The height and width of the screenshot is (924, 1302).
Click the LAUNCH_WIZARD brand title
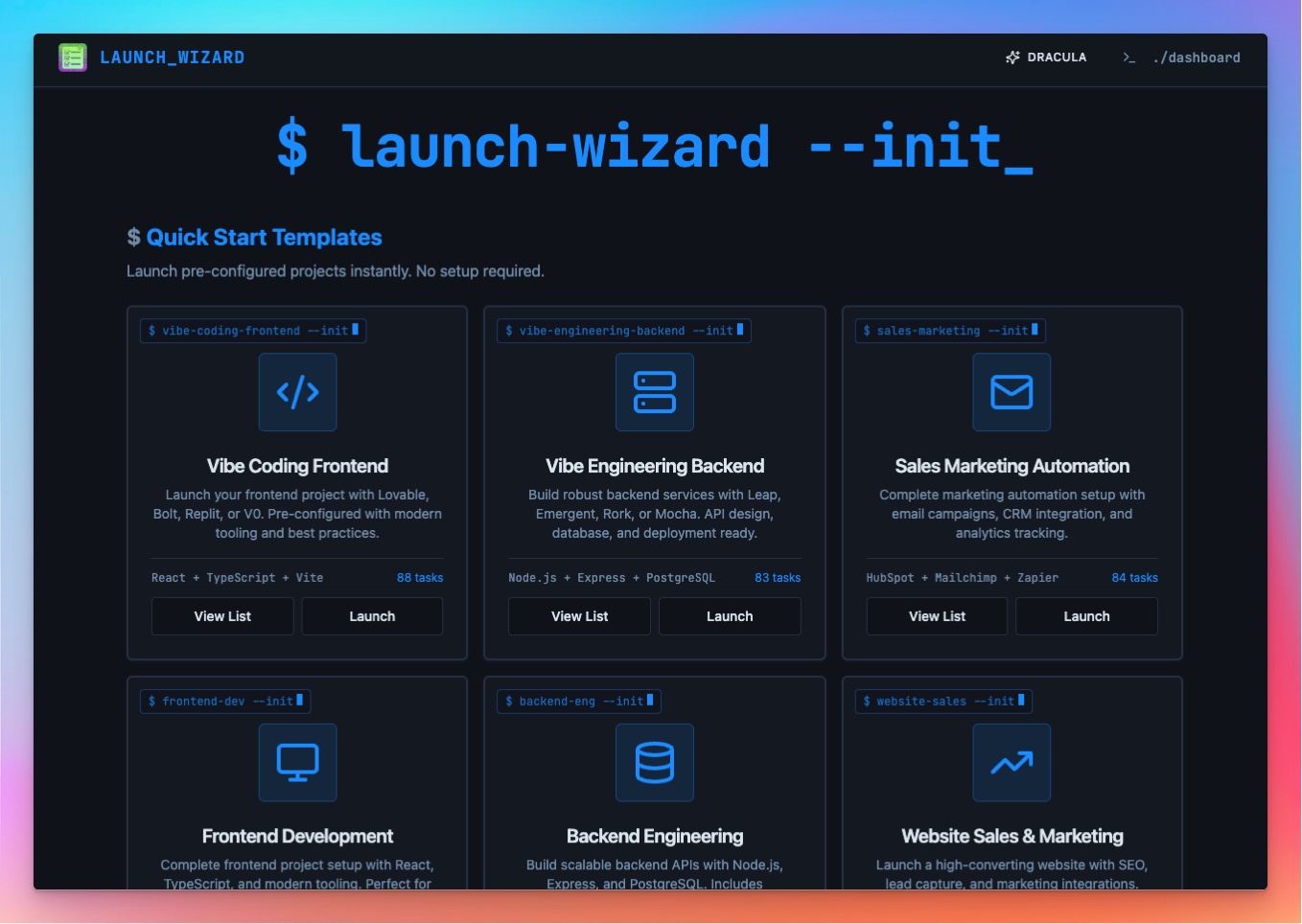coord(173,58)
